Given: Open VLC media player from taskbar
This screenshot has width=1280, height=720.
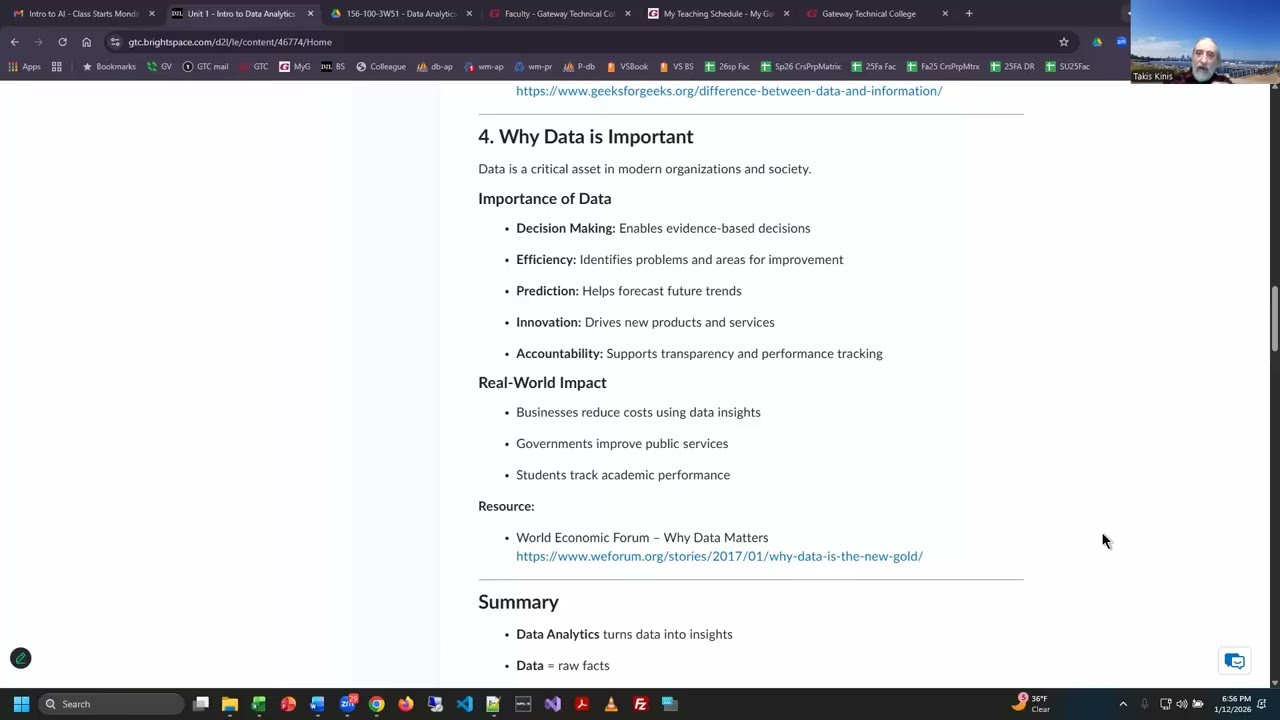Looking at the screenshot, I should tap(611, 704).
